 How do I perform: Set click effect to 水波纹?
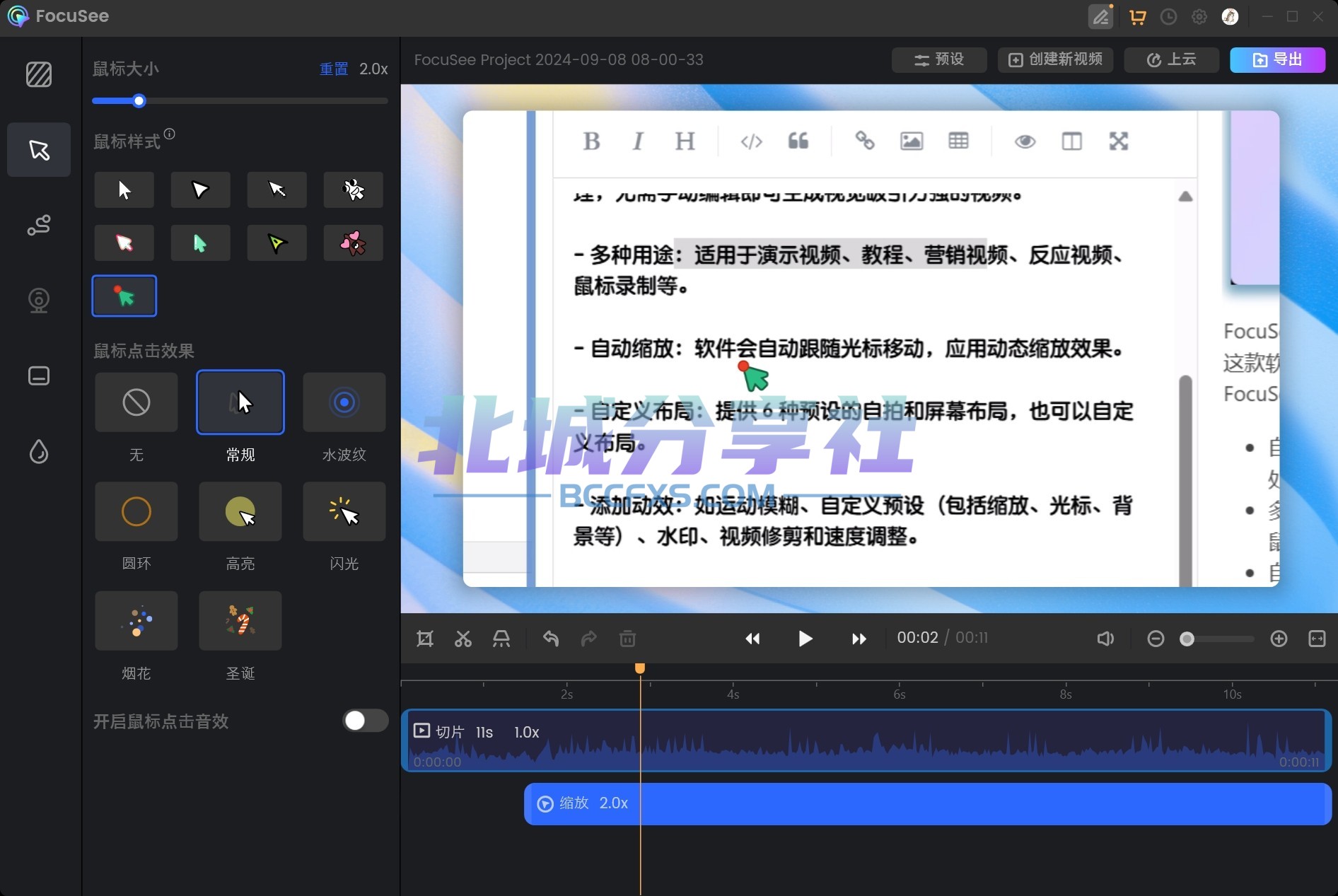click(x=344, y=402)
